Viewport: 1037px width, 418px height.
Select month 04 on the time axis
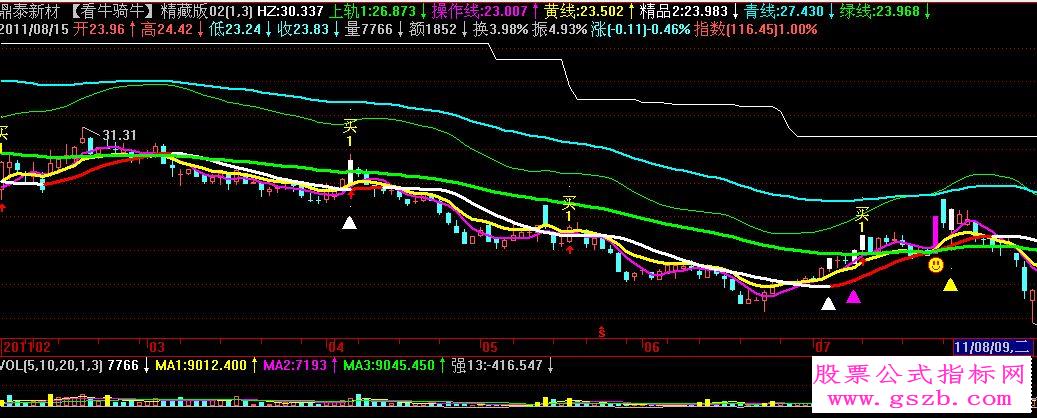point(337,346)
